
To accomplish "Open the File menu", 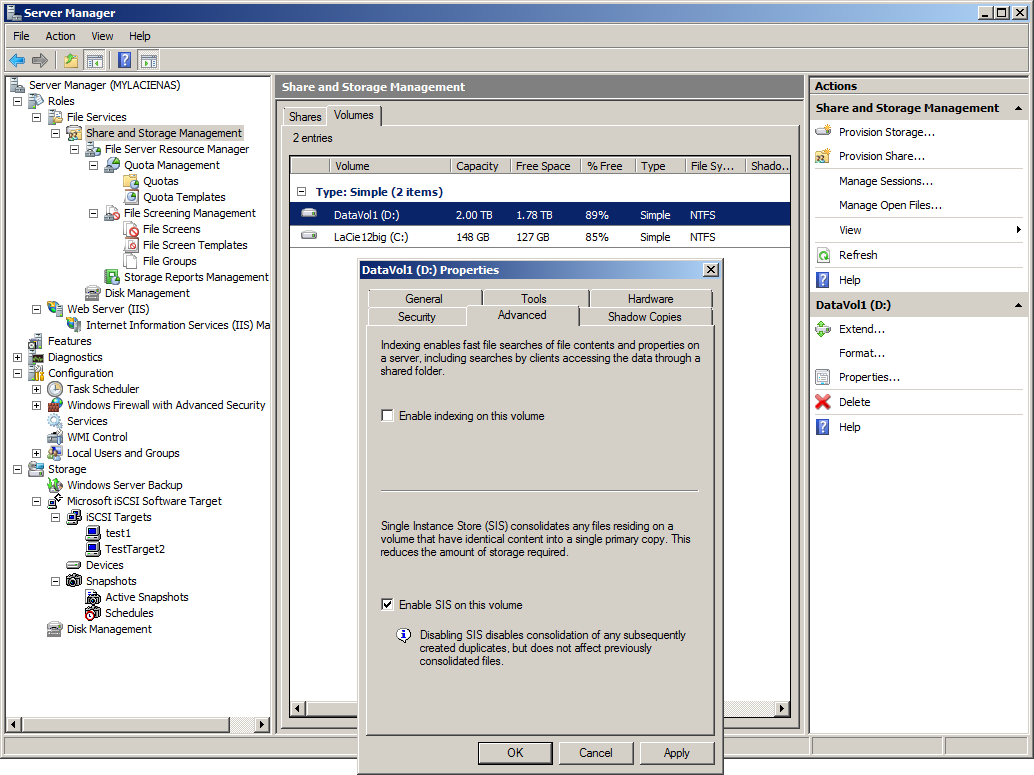I will click(x=21, y=36).
